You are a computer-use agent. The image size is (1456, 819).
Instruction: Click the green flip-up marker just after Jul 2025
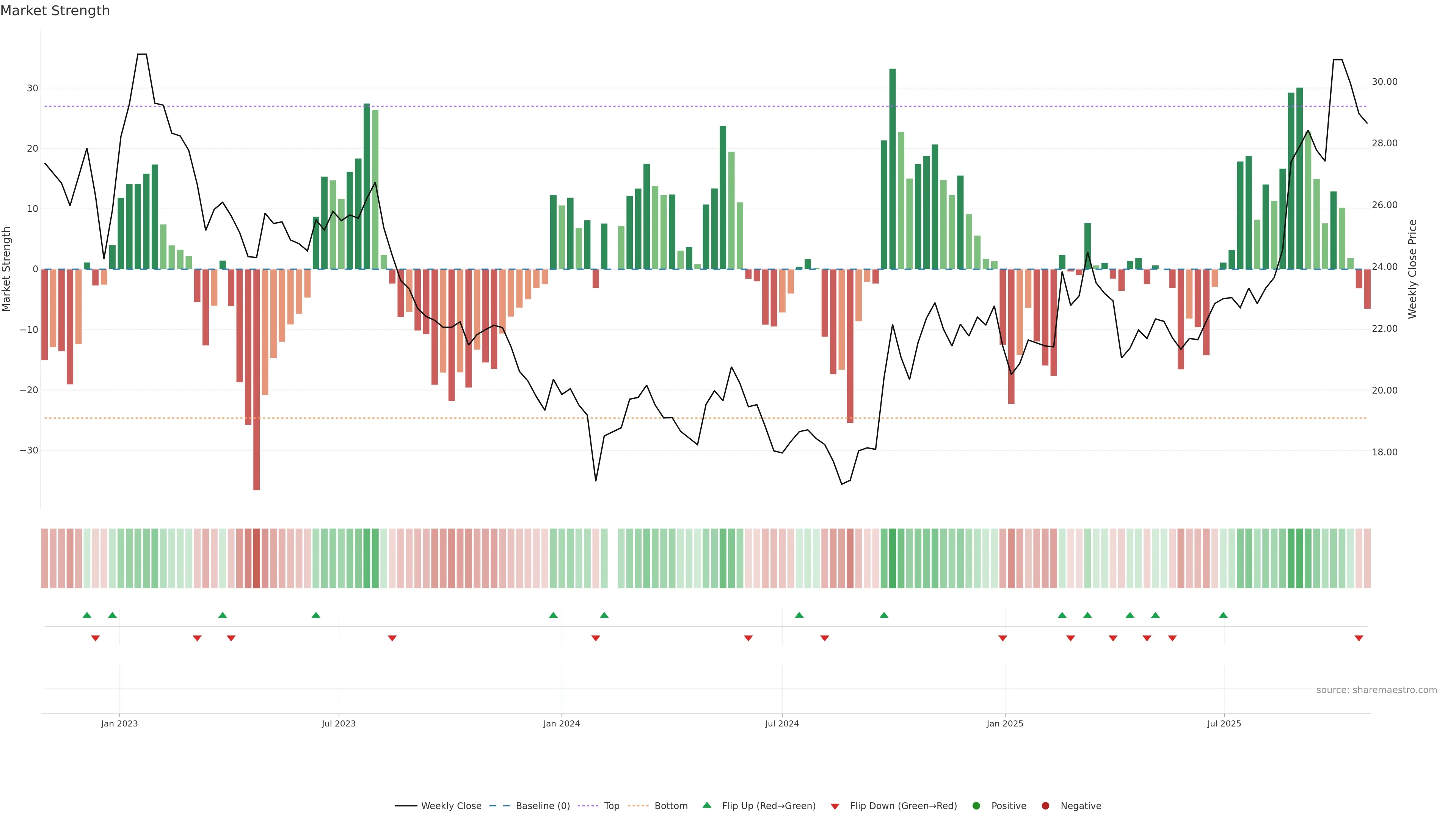tap(1223, 615)
